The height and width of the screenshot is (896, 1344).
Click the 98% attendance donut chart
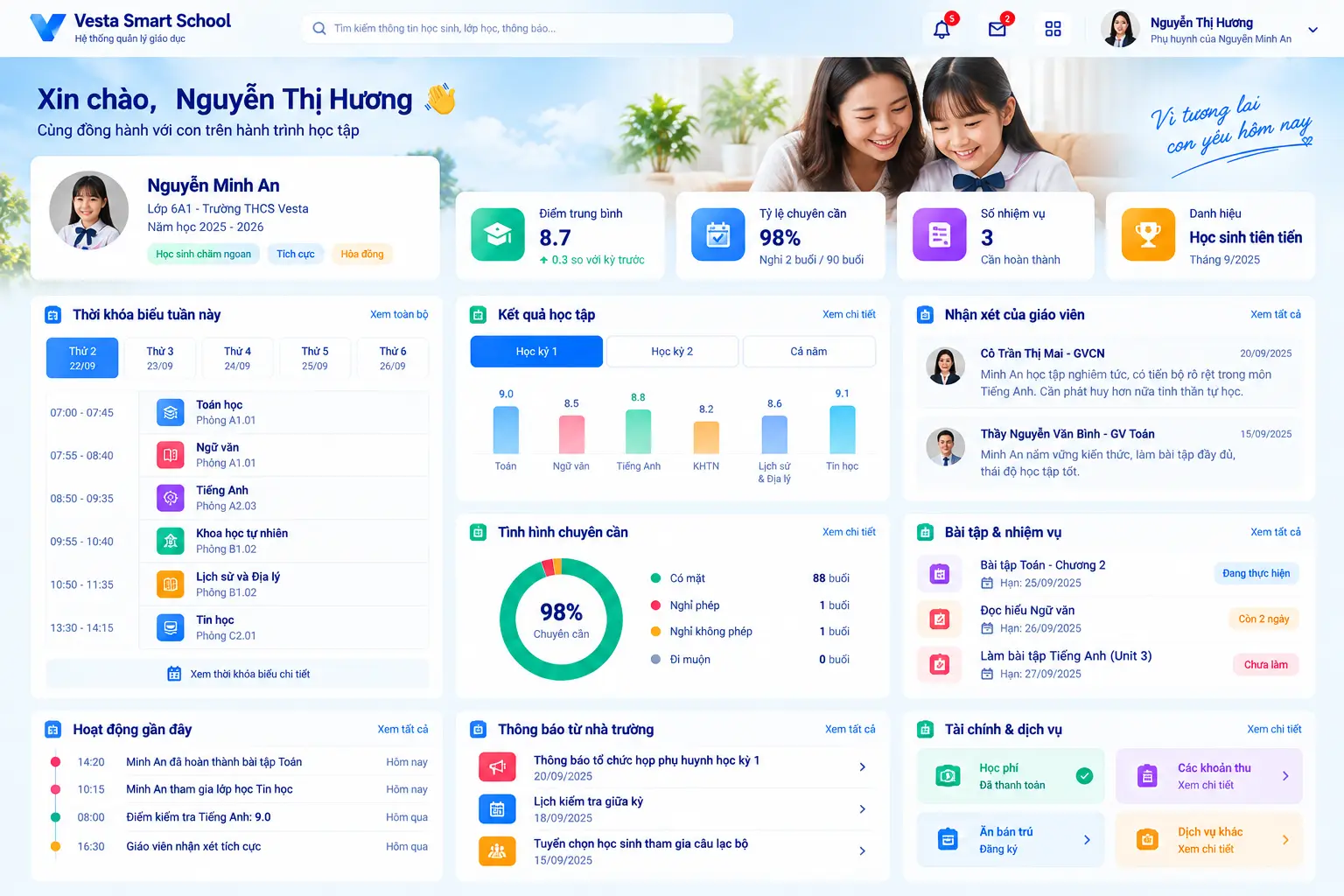tap(561, 619)
